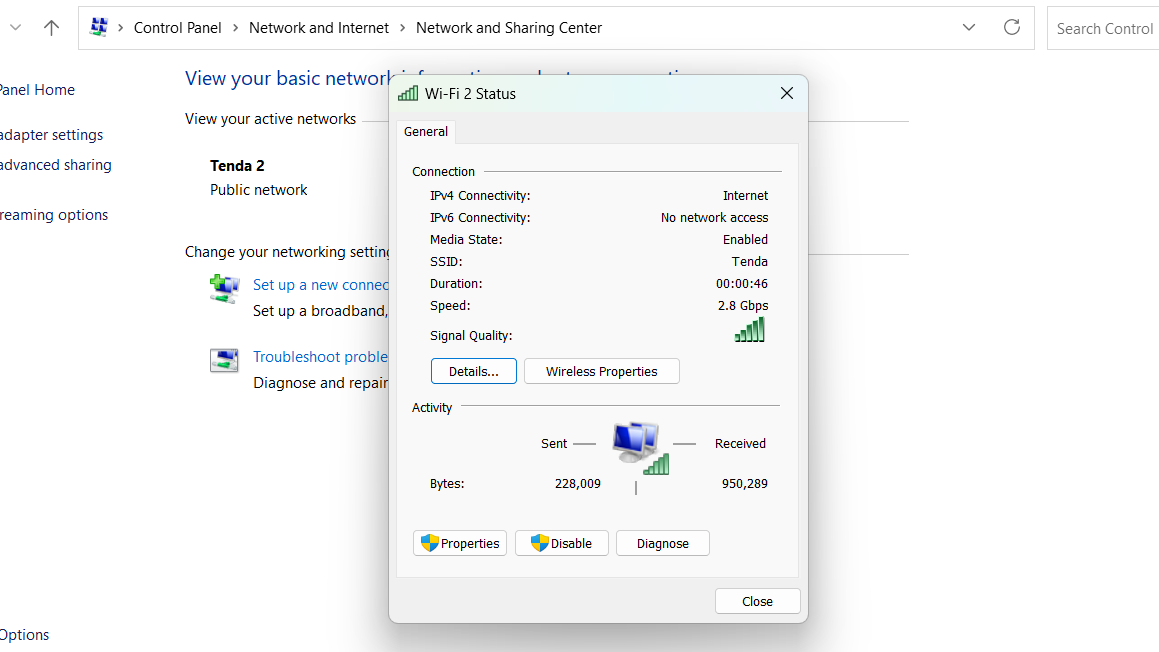The image size is (1159, 652).
Task: Click the Troubleshoot problems icon
Action: pyautogui.click(x=224, y=360)
